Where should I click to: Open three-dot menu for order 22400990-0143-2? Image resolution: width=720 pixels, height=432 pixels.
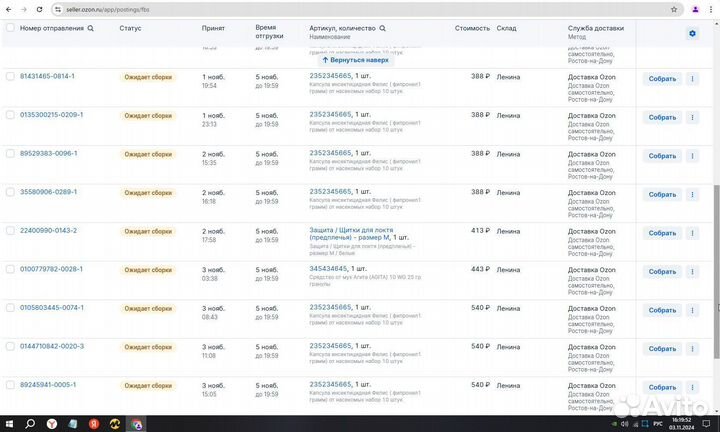point(692,233)
